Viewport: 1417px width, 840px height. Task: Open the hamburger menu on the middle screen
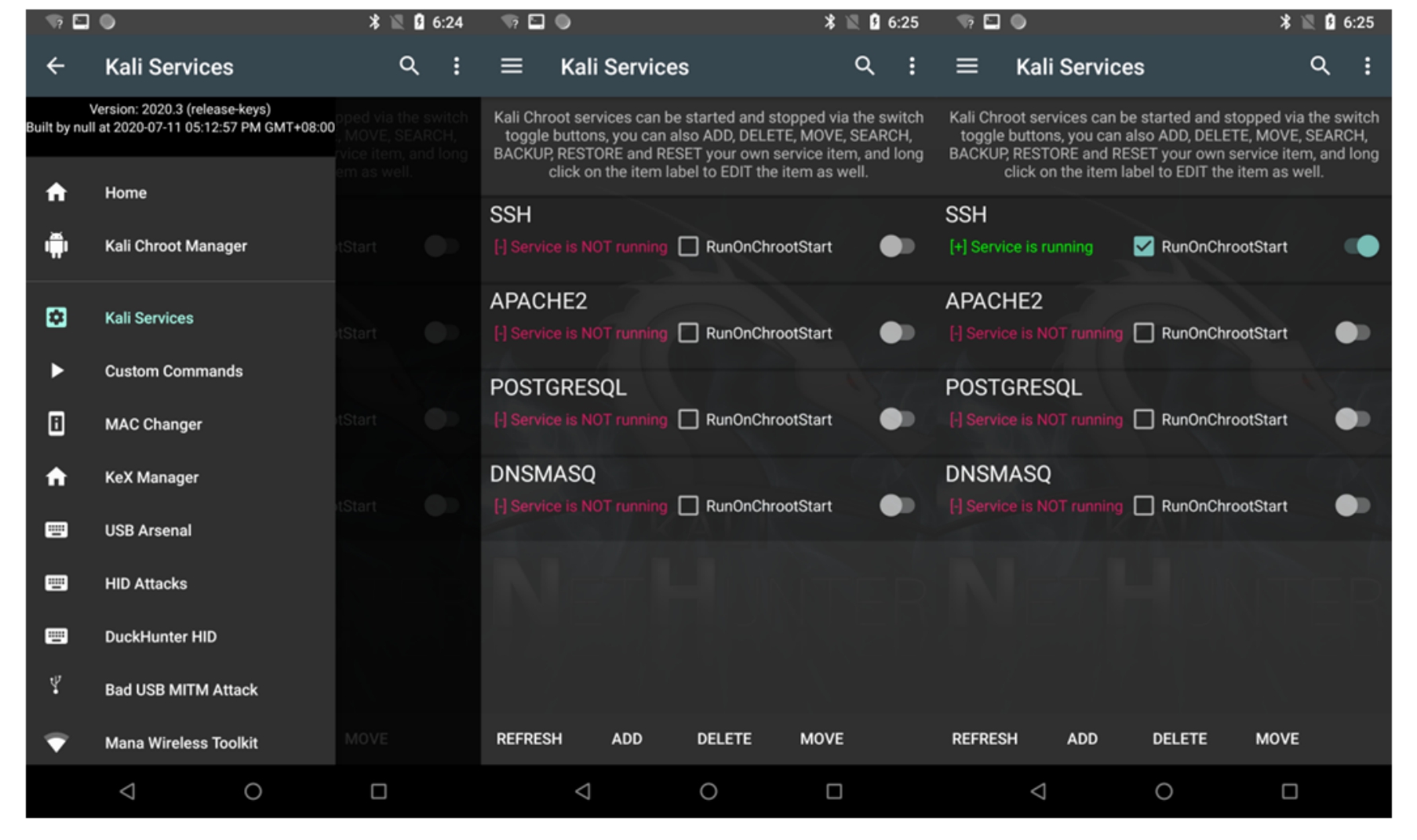(x=512, y=66)
